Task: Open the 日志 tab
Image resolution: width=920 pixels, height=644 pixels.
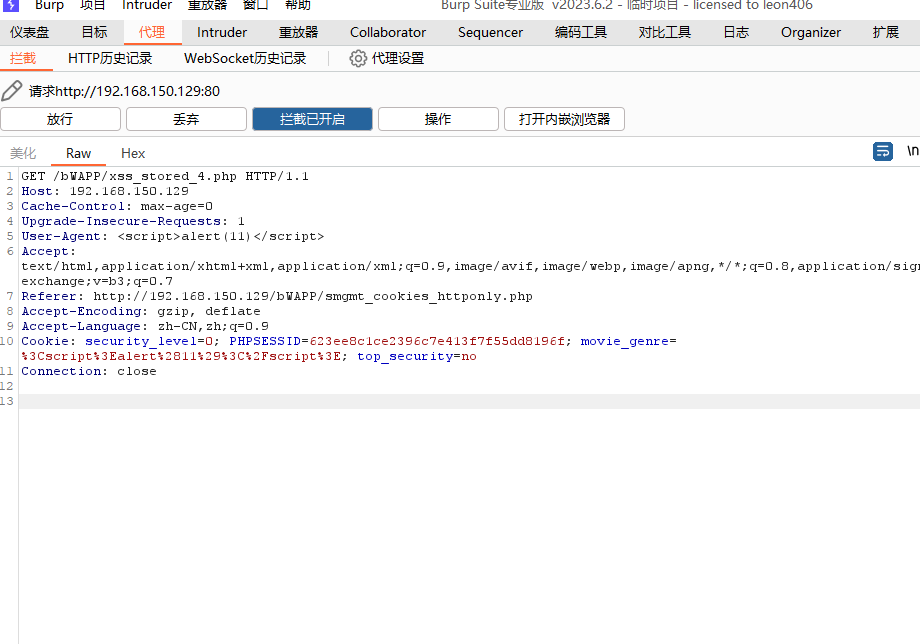Action: point(736,32)
